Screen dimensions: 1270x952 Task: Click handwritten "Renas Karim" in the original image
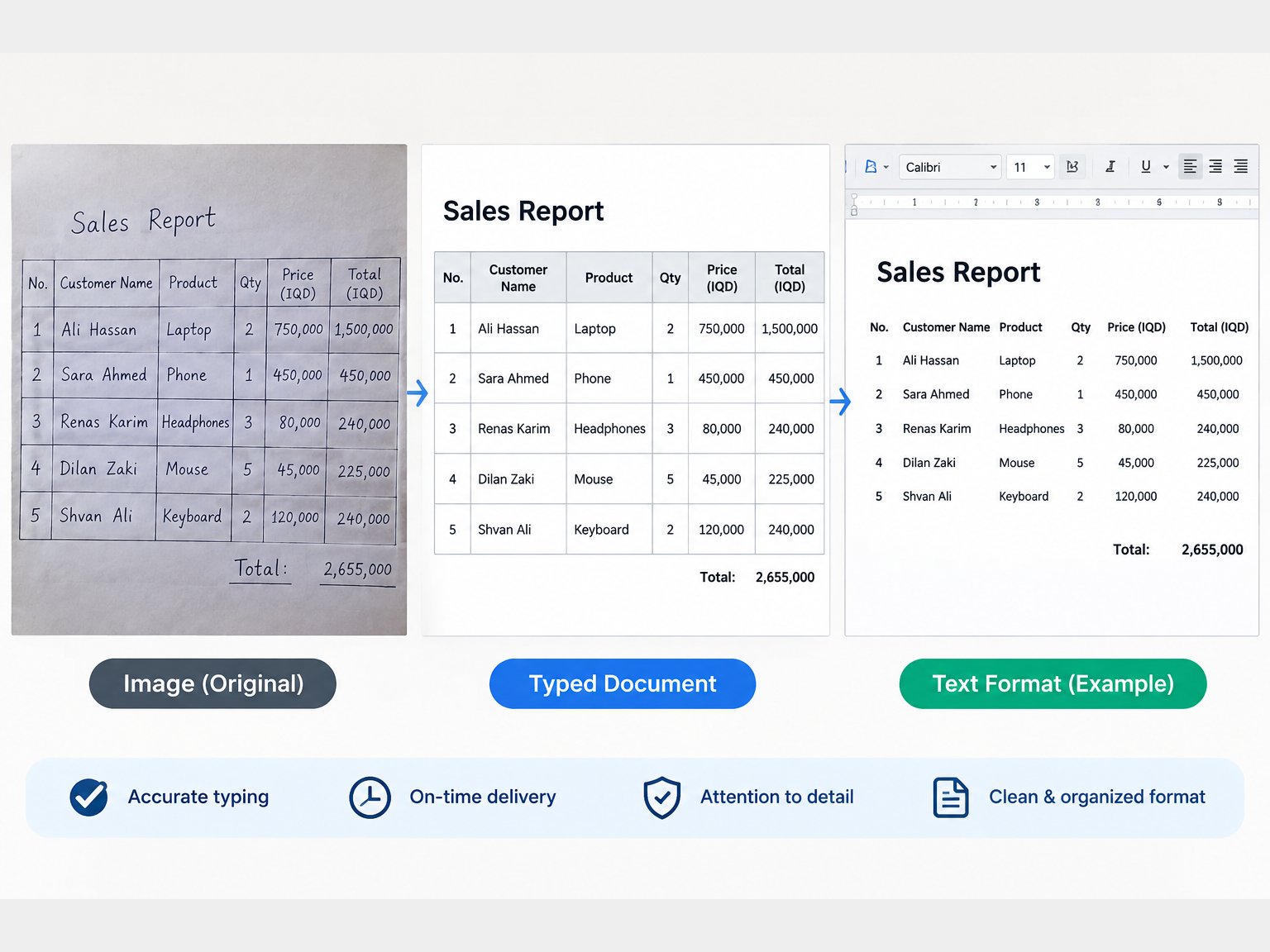click(104, 421)
